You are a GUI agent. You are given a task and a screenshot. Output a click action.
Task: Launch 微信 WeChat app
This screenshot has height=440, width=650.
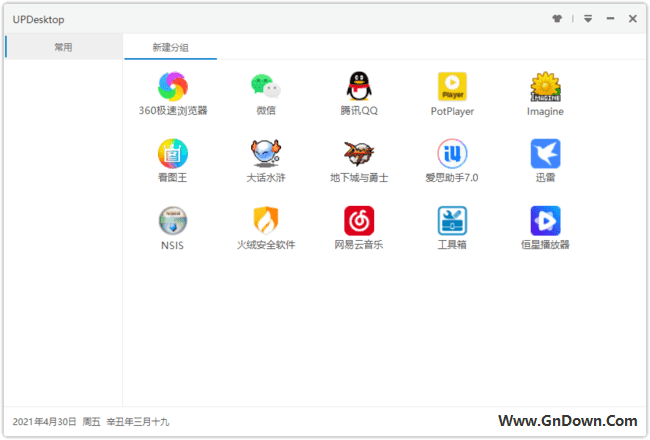265,87
